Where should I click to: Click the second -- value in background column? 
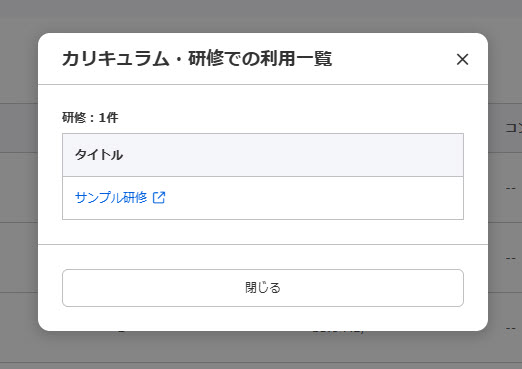click(x=511, y=258)
